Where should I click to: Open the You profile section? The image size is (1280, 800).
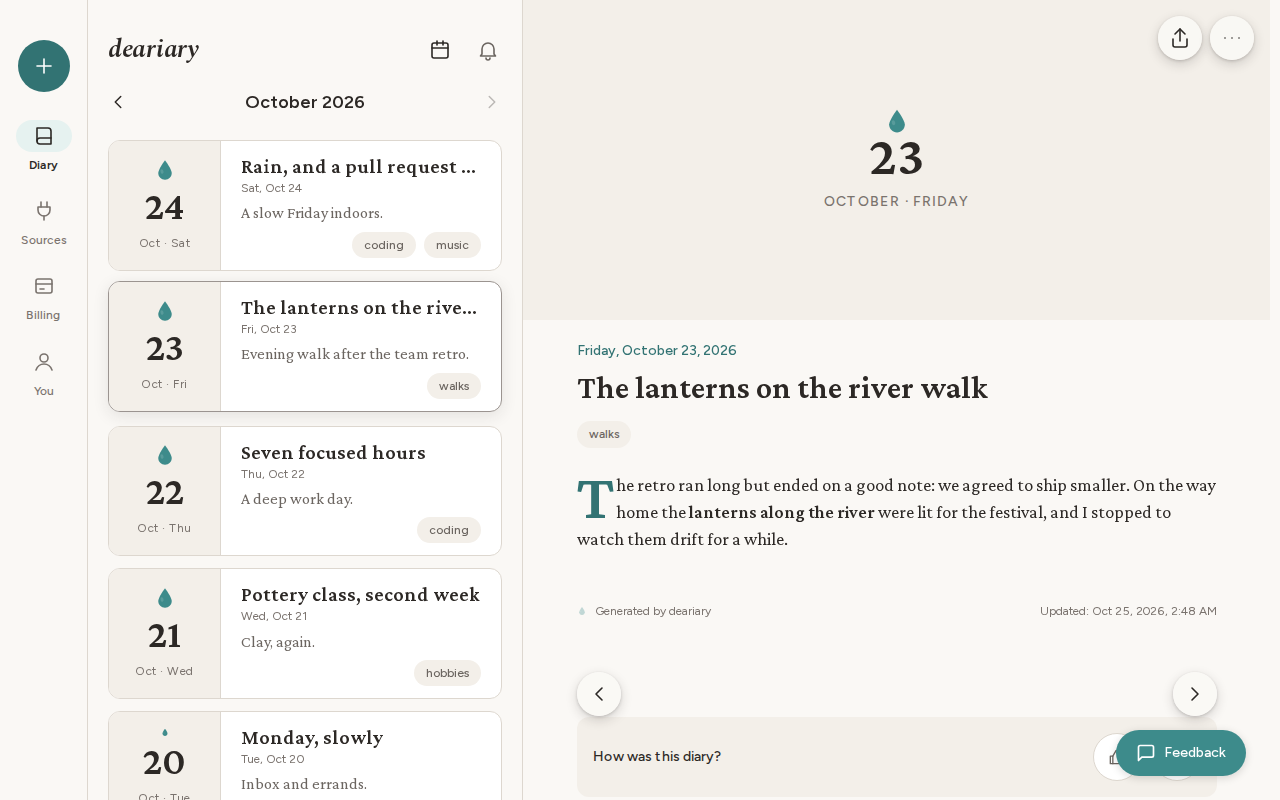44,373
